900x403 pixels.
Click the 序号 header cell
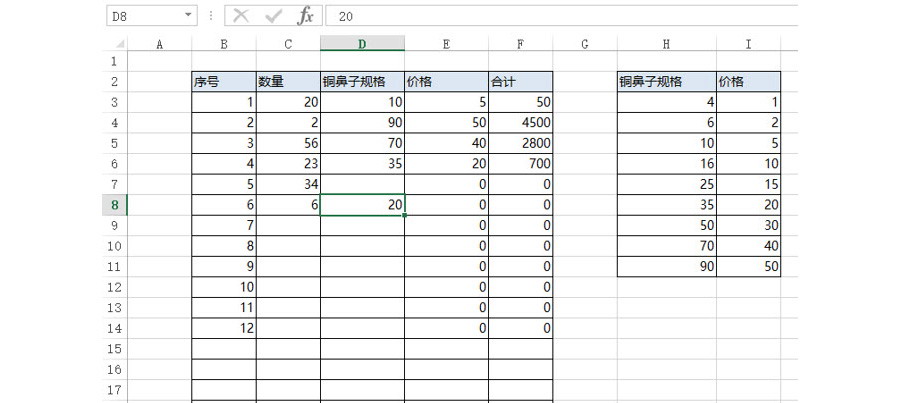click(224, 82)
